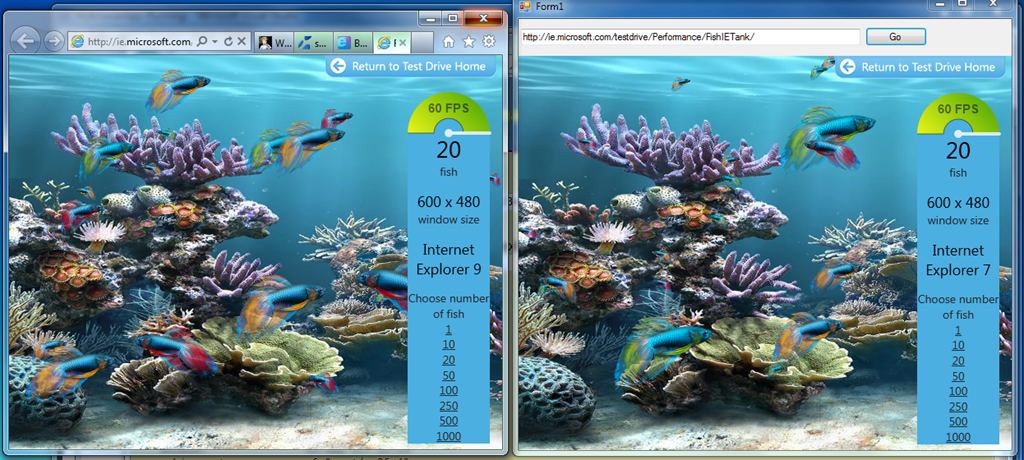Click the "Internet Explorer 9" browser label

449,259
